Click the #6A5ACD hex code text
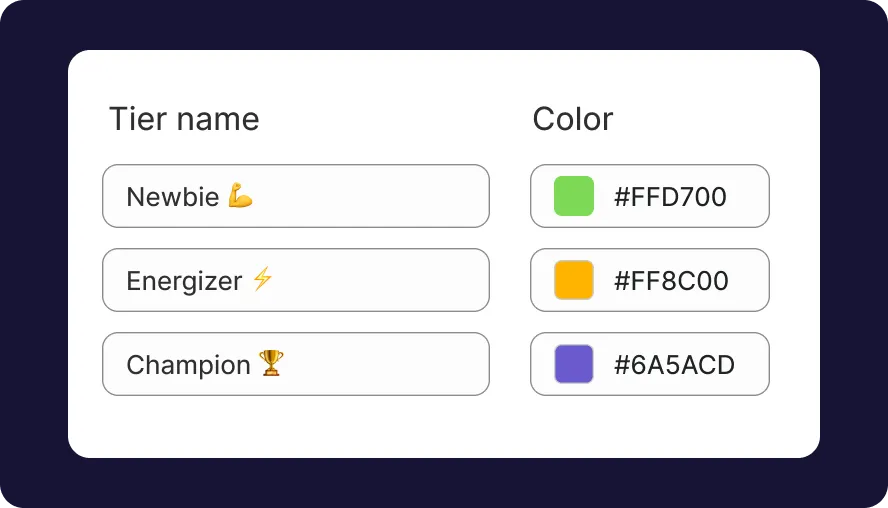 coord(674,365)
